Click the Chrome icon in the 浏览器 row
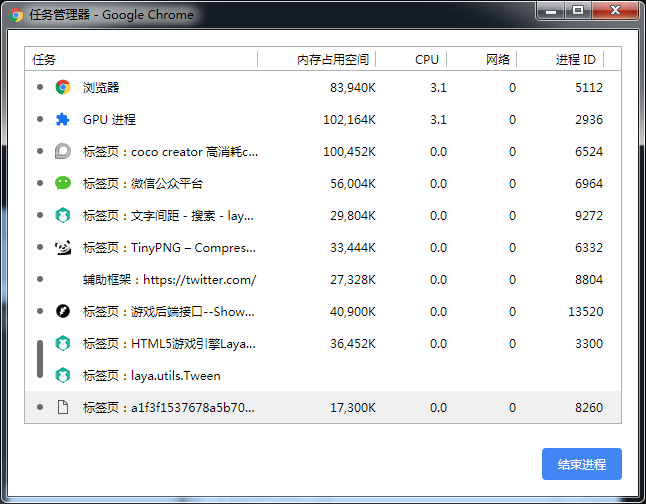 (x=63, y=87)
